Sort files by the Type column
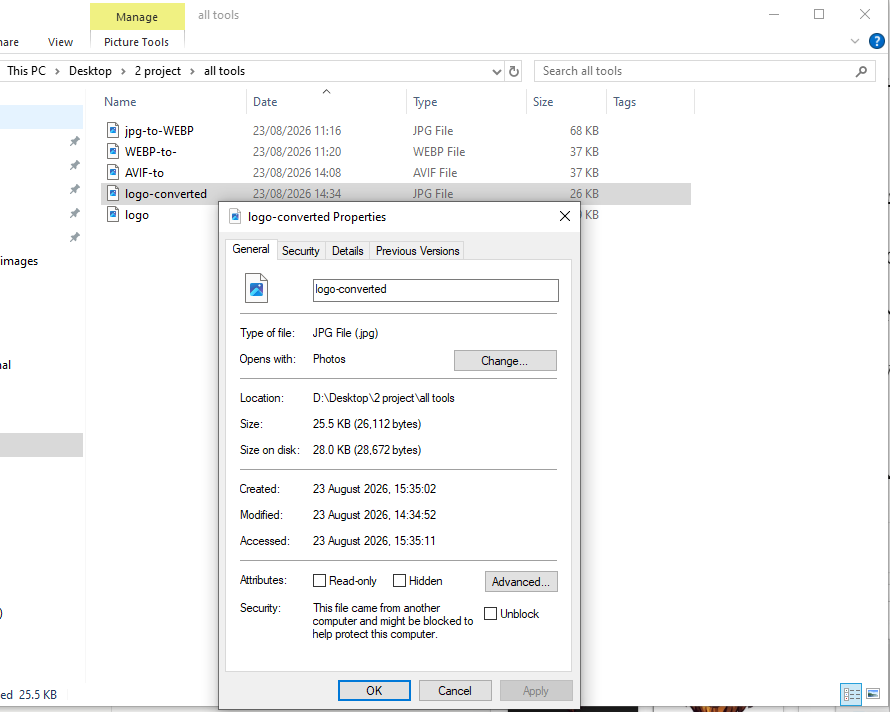This screenshot has height=712, width=890. [x=466, y=102]
